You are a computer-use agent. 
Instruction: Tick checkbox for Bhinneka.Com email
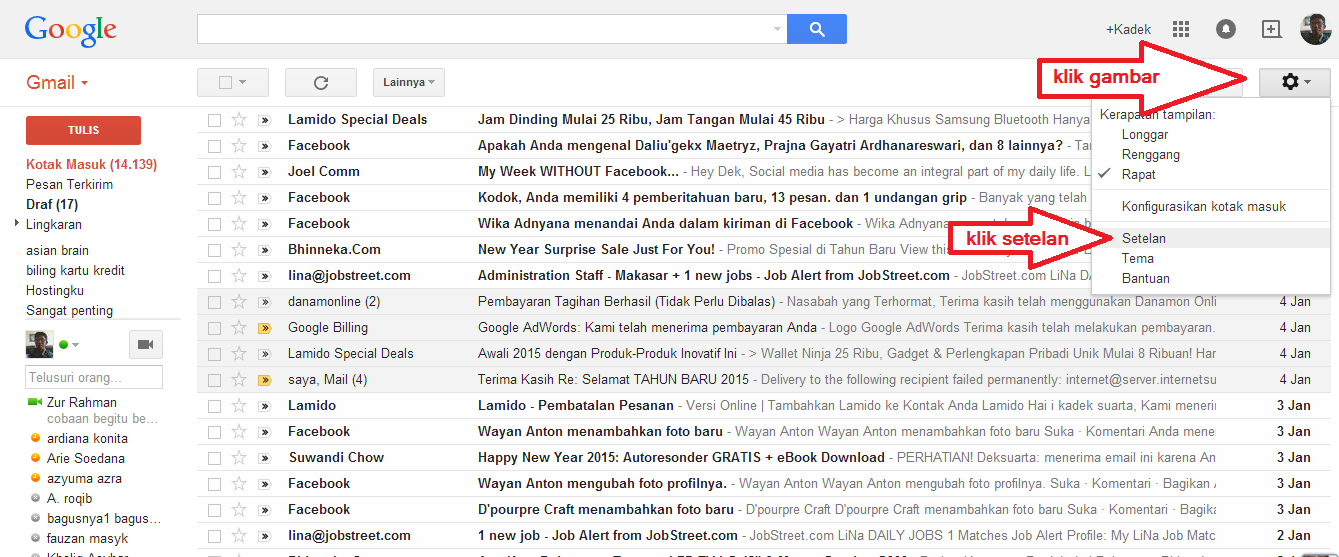[214, 250]
